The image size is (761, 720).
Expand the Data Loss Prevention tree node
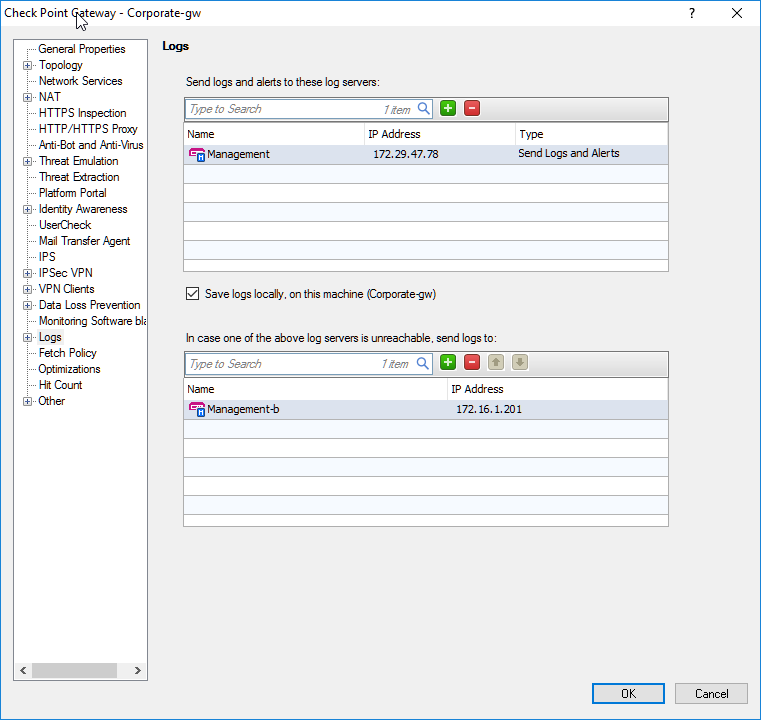(28, 306)
